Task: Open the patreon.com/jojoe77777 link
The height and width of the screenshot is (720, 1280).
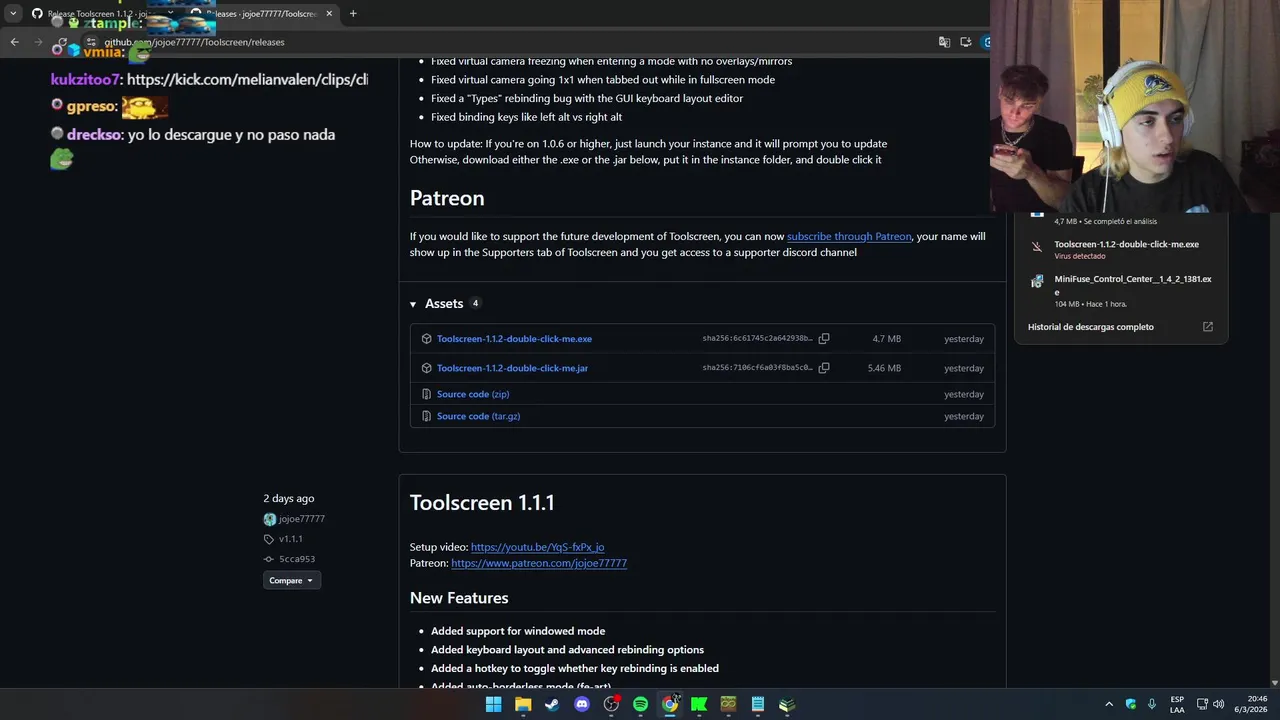Action: [539, 563]
